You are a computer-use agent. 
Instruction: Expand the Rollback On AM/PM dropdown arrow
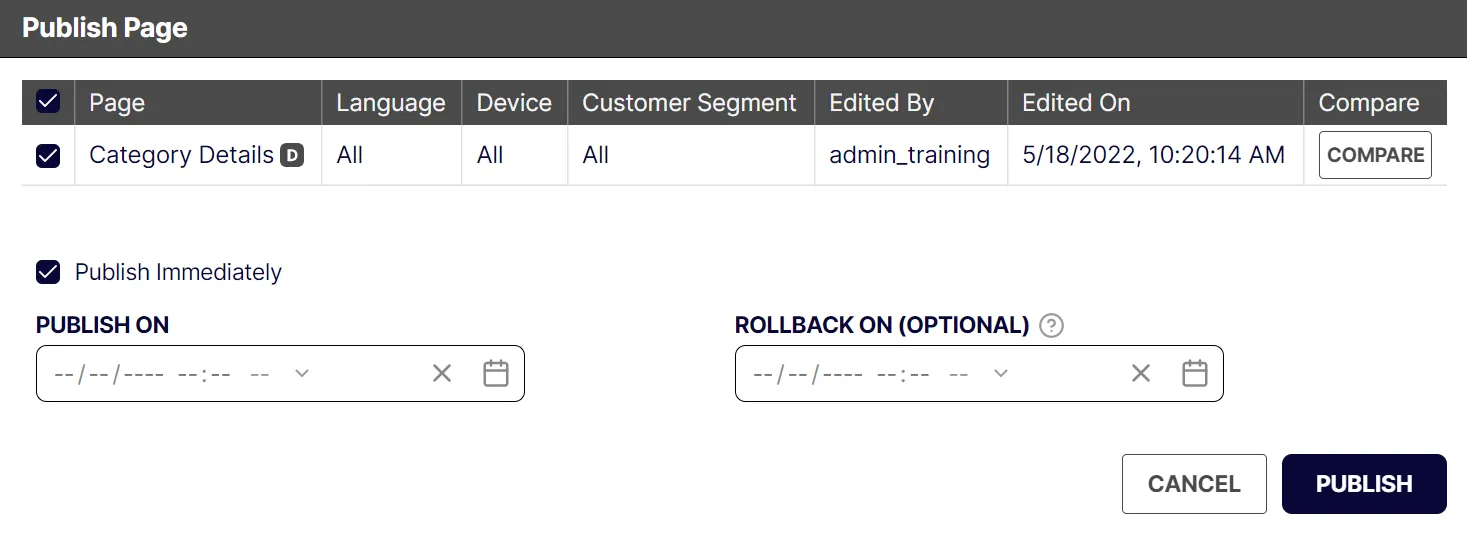pos(1001,373)
